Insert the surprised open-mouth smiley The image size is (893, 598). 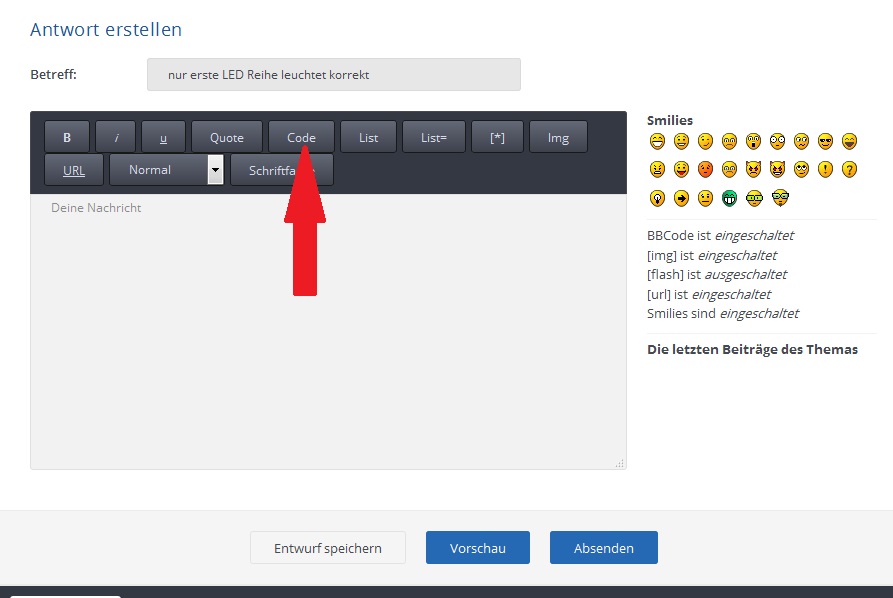click(x=753, y=141)
